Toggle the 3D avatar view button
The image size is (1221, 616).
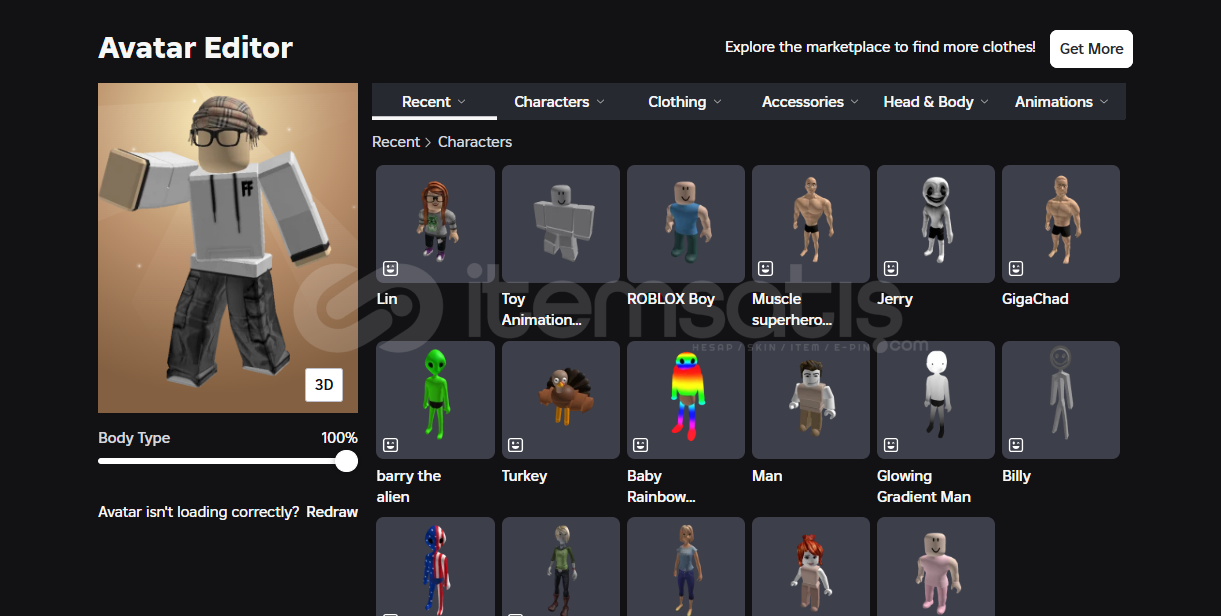(x=324, y=385)
